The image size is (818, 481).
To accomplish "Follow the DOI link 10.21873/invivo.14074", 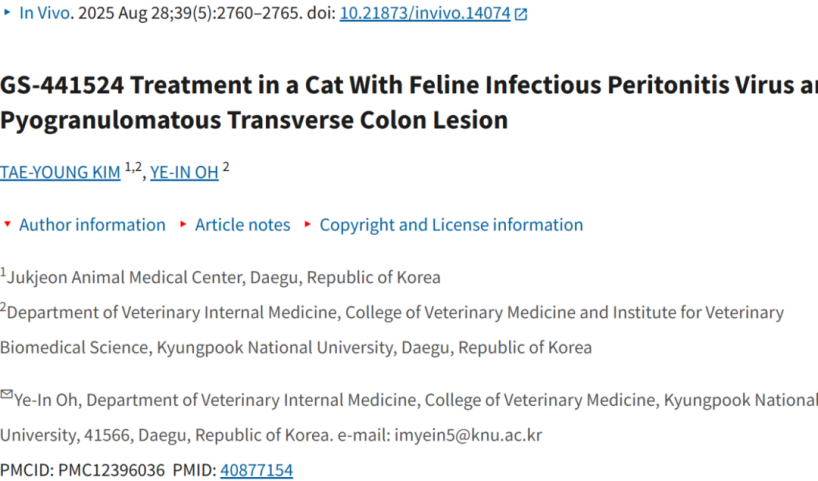I will (425, 14).
